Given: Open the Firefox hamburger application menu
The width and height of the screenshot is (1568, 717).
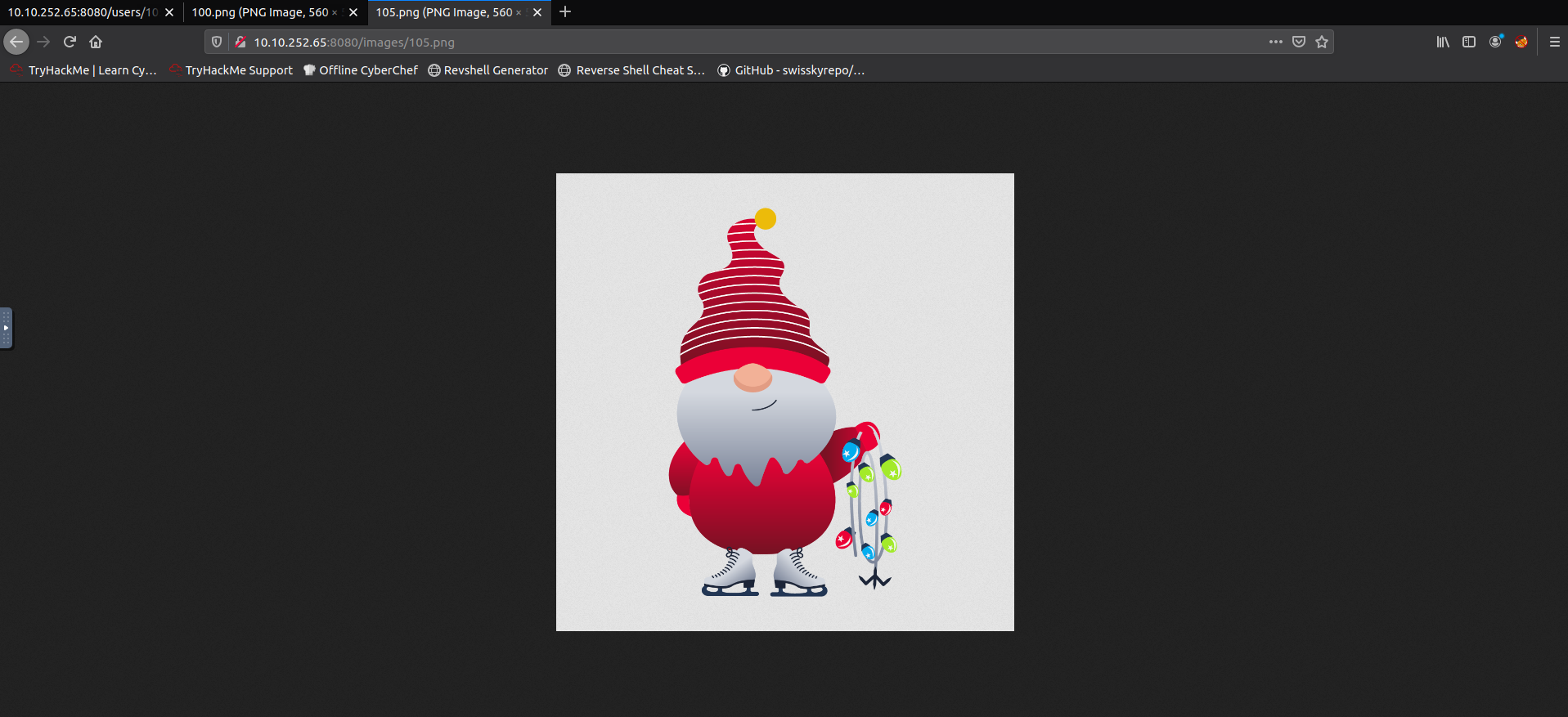Looking at the screenshot, I should coord(1555,42).
